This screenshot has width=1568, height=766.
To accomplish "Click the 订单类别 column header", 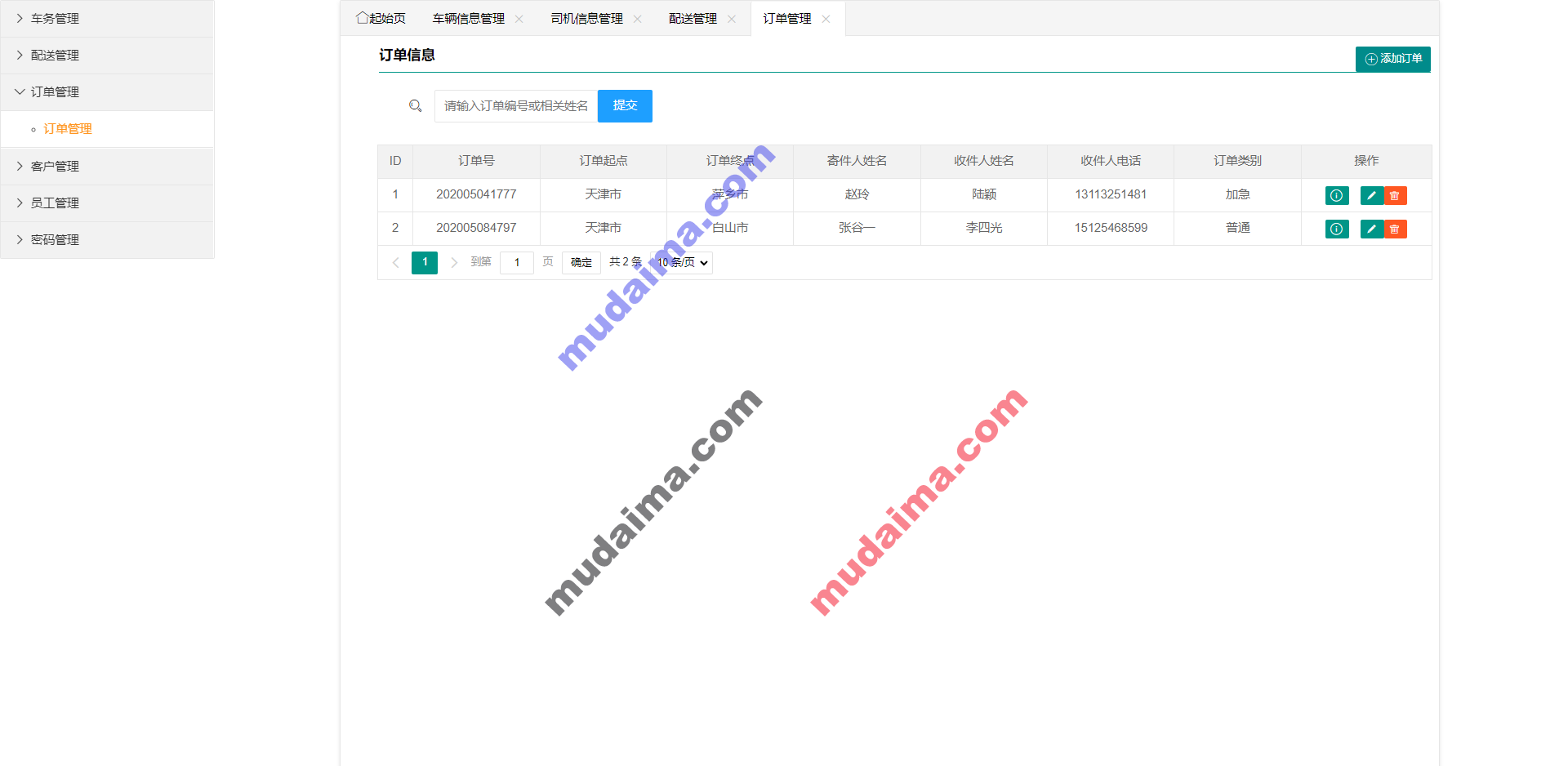I will click(x=1237, y=161).
